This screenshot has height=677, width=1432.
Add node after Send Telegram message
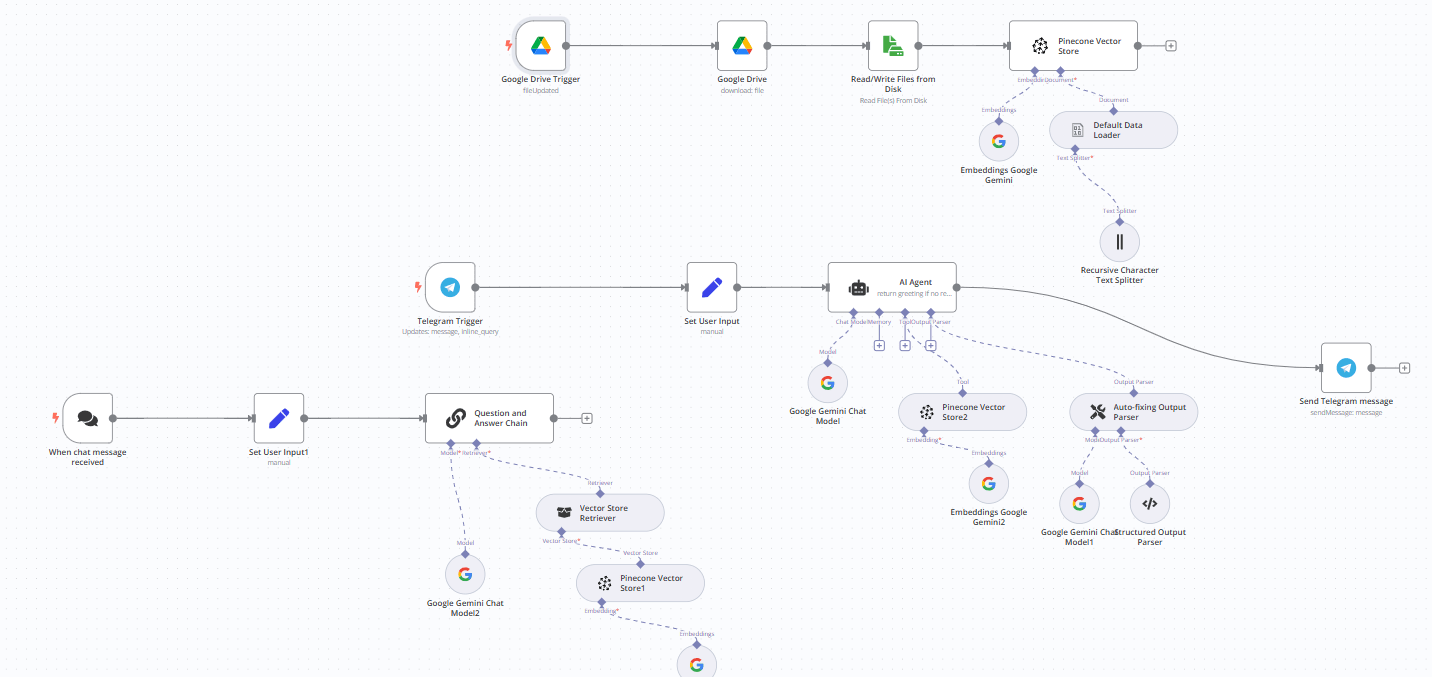(1404, 368)
